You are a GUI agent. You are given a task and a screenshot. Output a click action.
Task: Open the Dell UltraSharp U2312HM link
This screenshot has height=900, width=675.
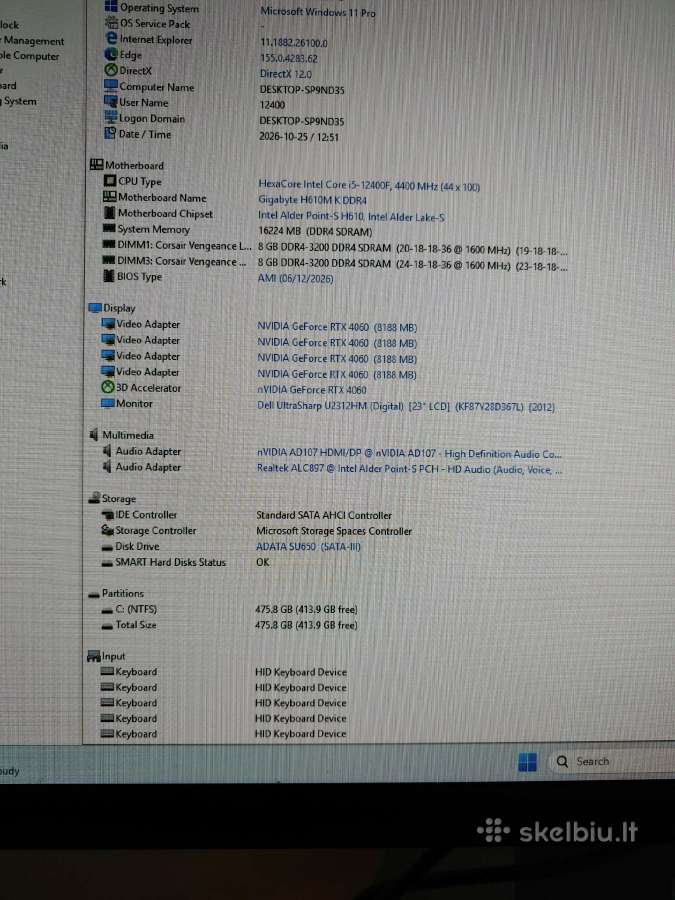point(406,406)
